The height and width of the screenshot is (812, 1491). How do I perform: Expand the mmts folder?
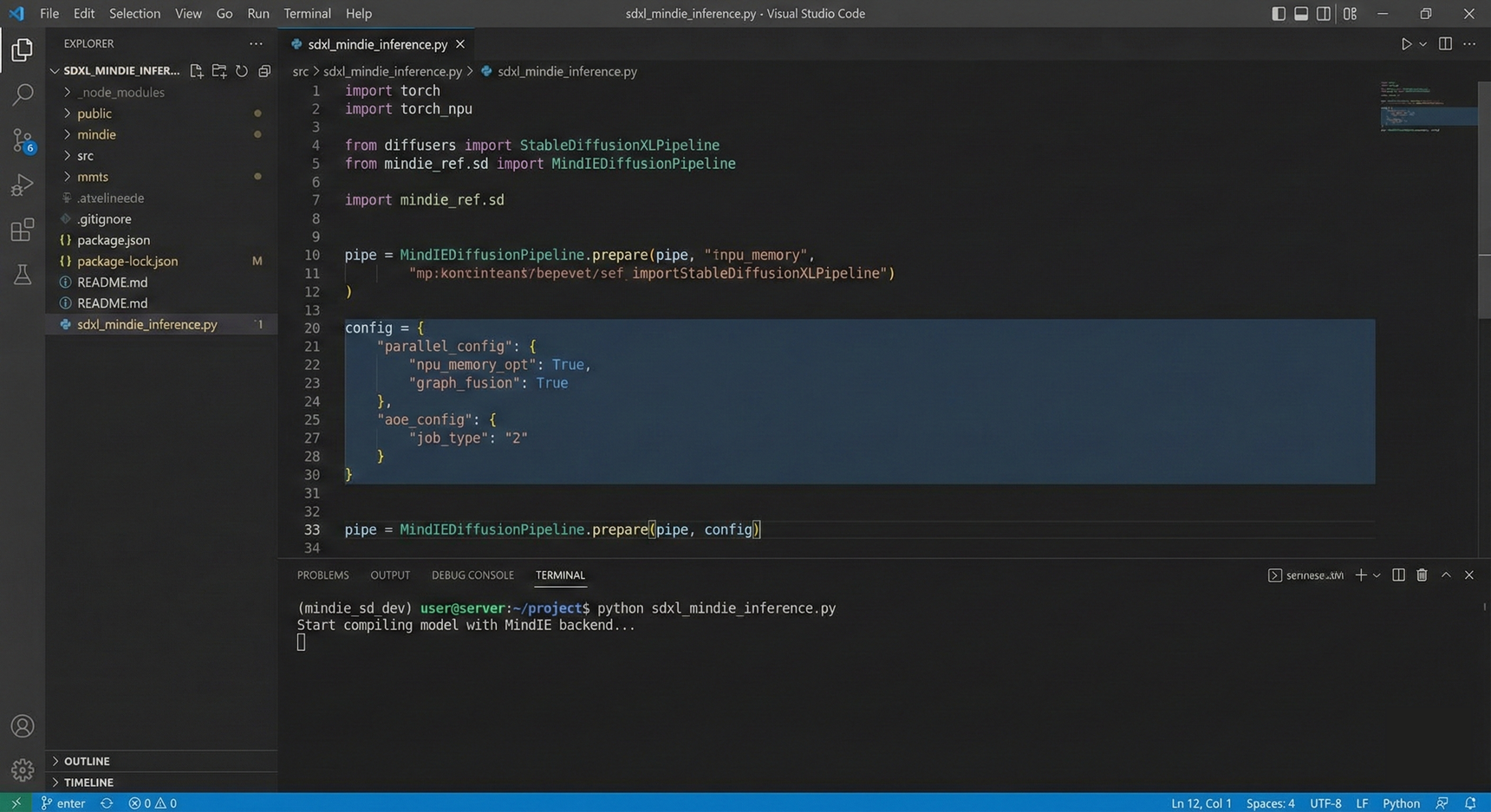[x=161, y=177]
